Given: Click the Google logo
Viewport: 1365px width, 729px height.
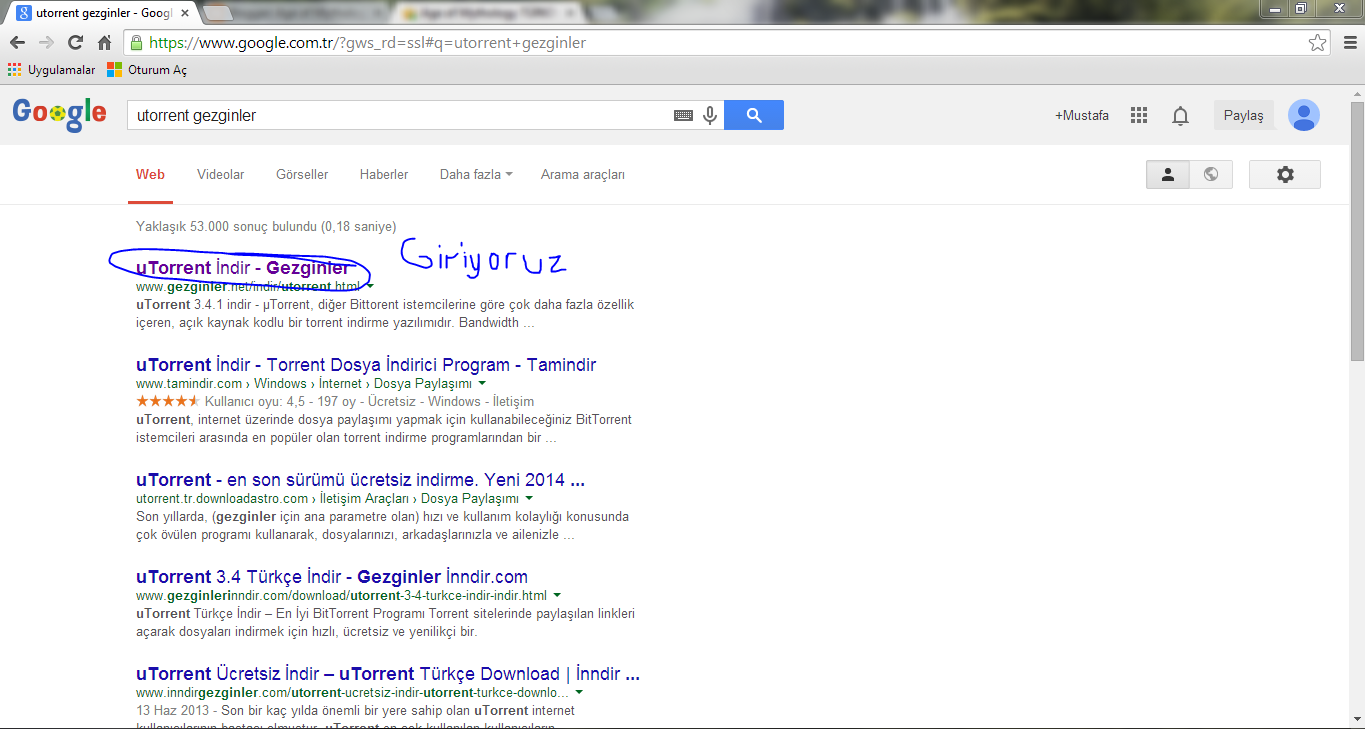Looking at the screenshot, I should [x=59, y=113].
